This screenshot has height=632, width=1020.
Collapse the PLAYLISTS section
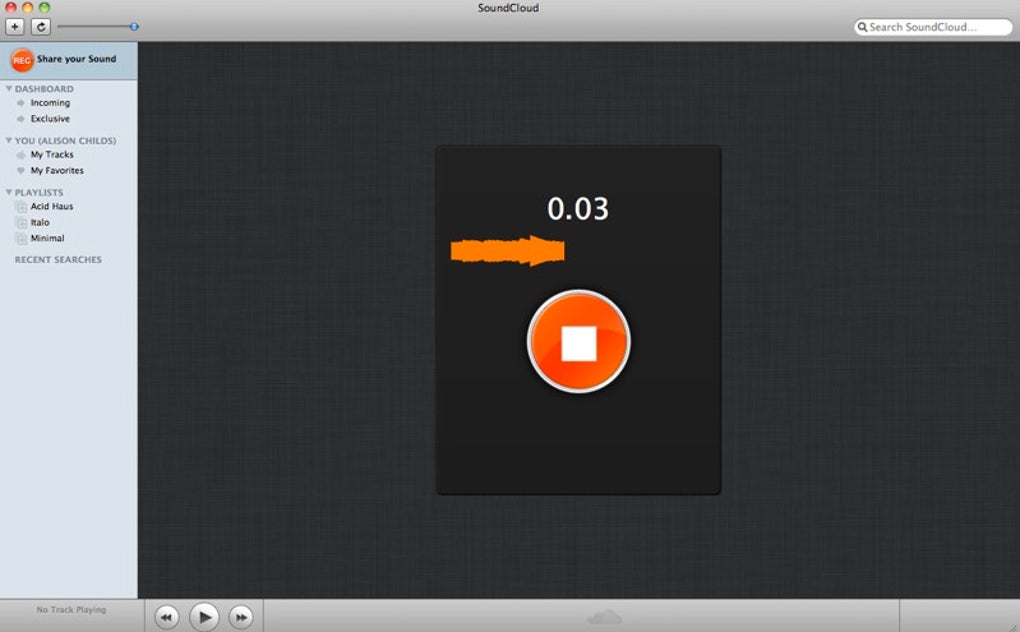point(8,192)
